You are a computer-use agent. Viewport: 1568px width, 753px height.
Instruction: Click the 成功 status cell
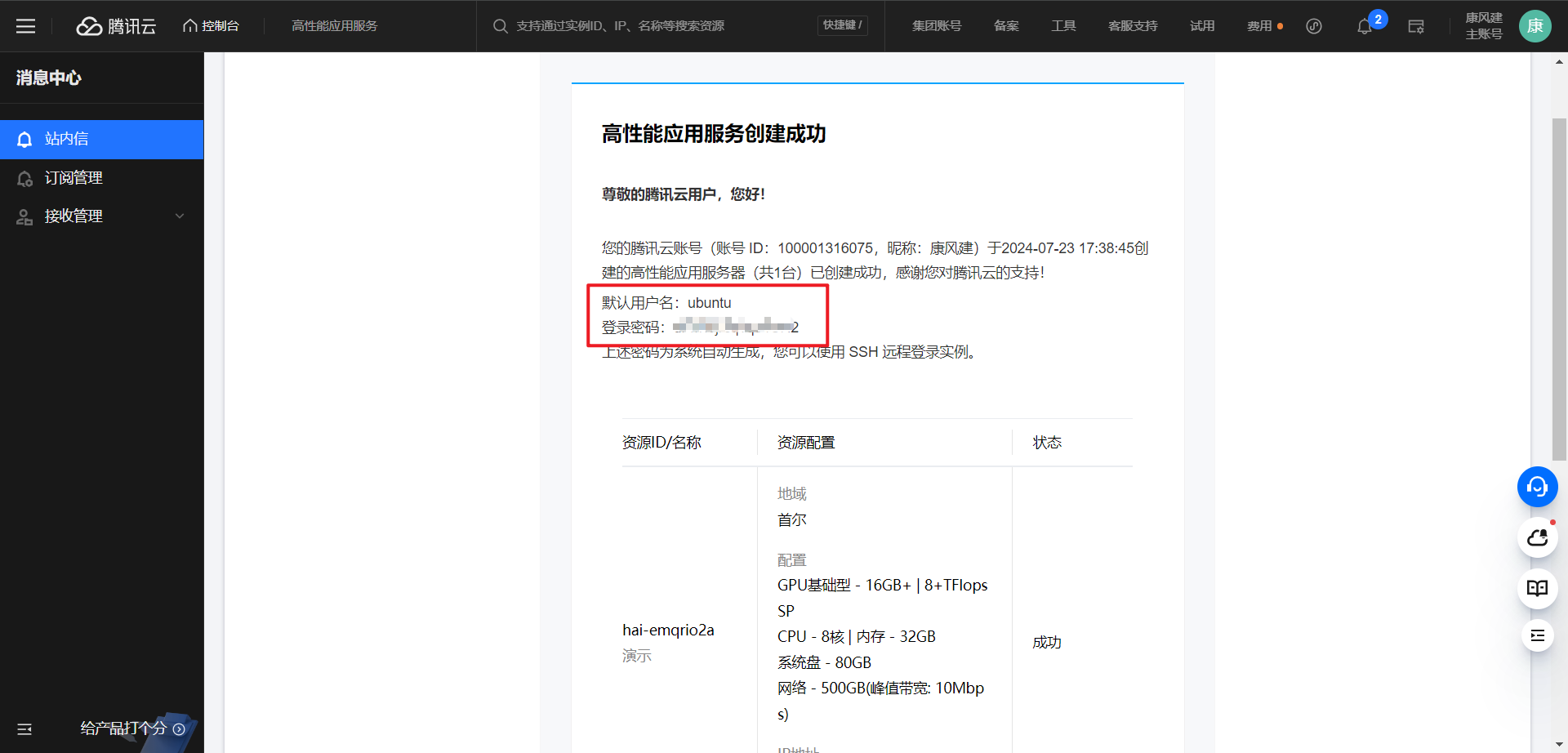pos(1047,643)
